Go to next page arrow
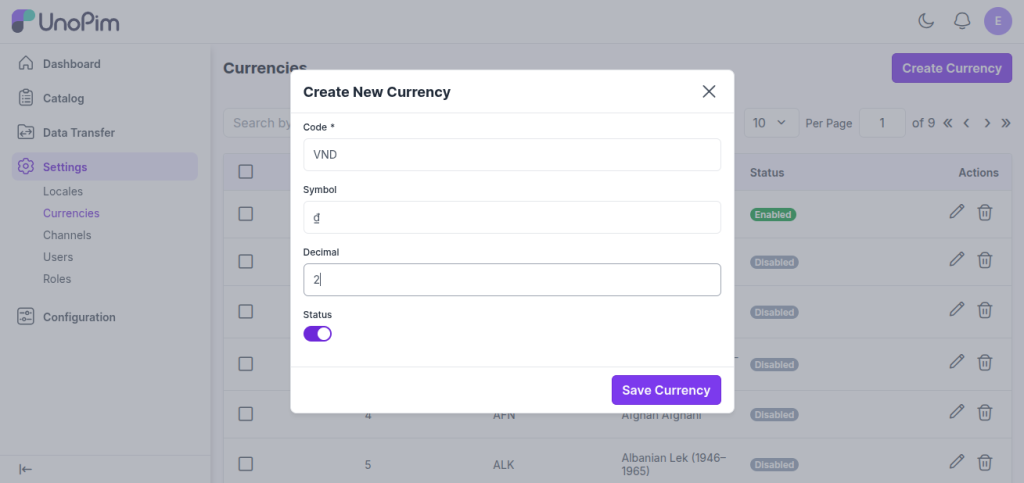 [x=987, y=123]
